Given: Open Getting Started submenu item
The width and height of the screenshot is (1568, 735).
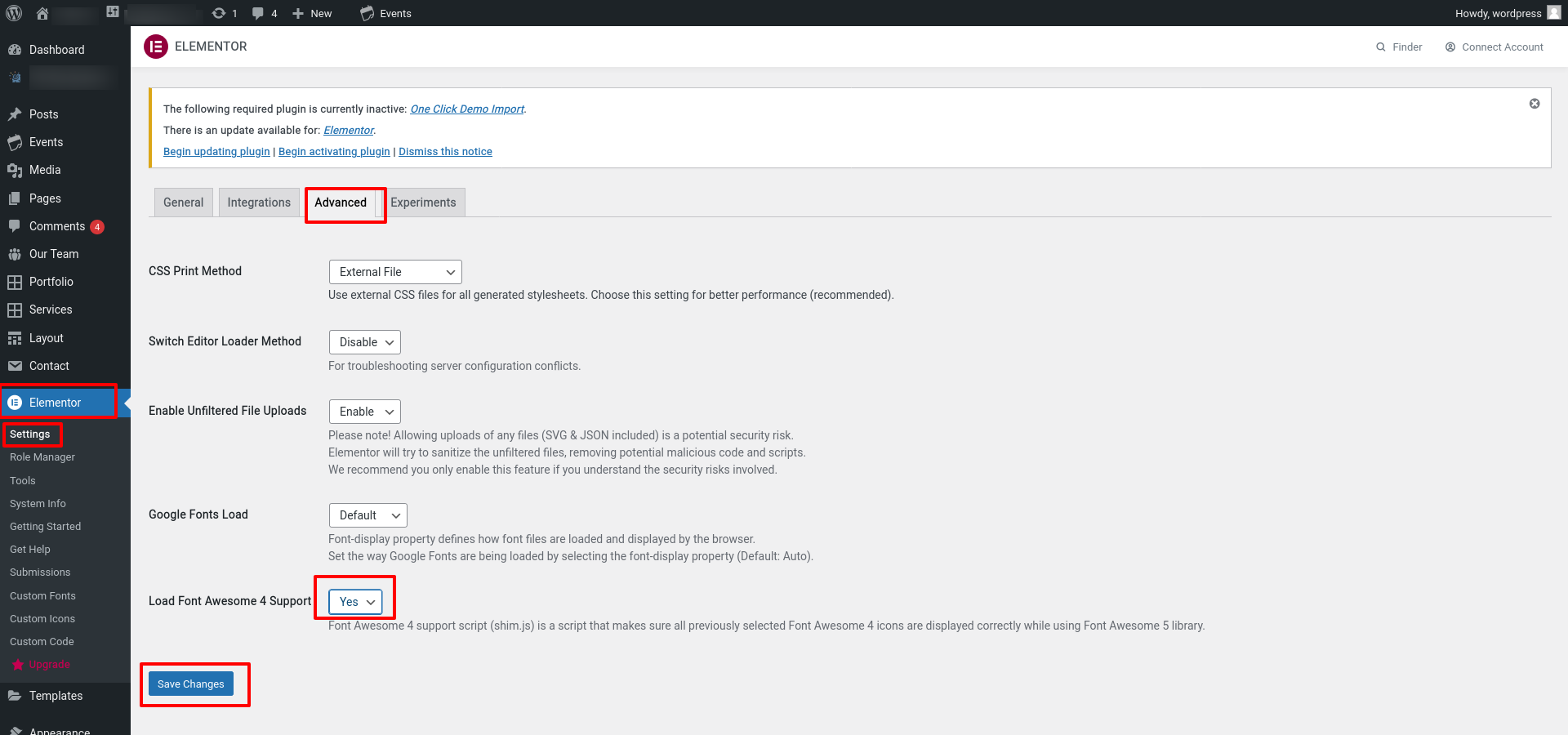Looking at the screenshot, I should tap(45, 527).
